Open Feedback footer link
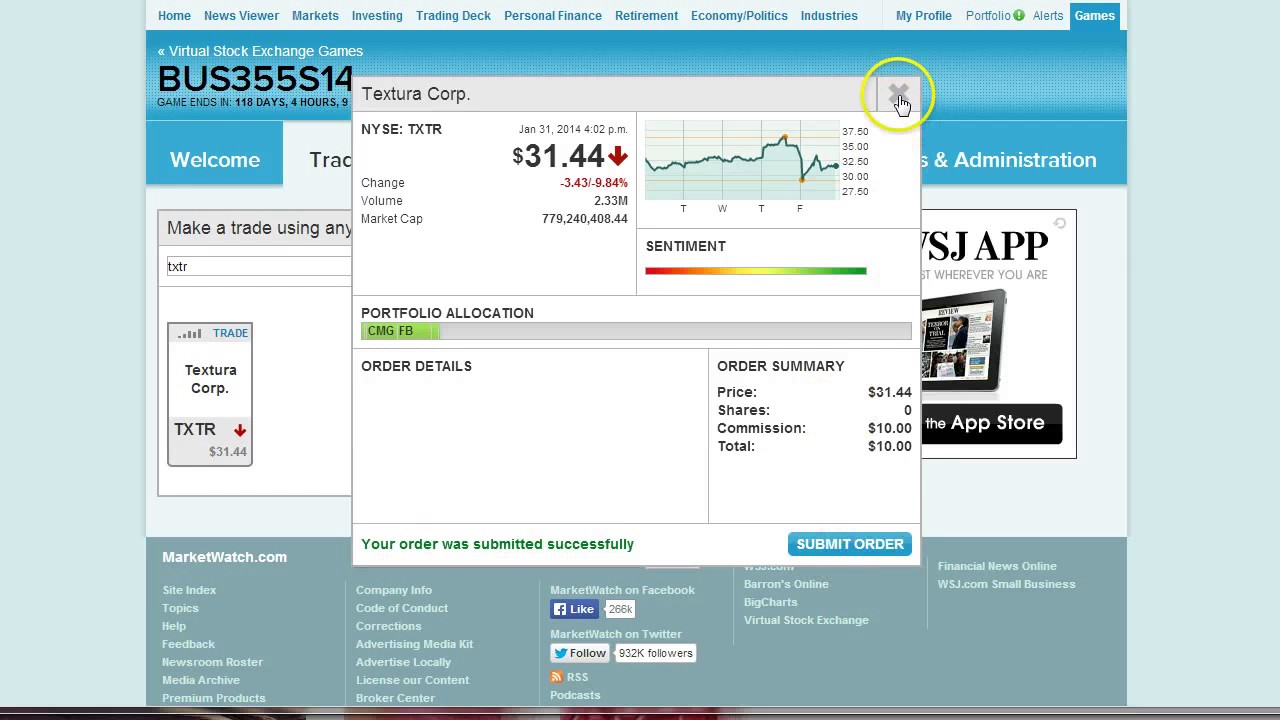The image size is (1280, 720). click(188, 644)
